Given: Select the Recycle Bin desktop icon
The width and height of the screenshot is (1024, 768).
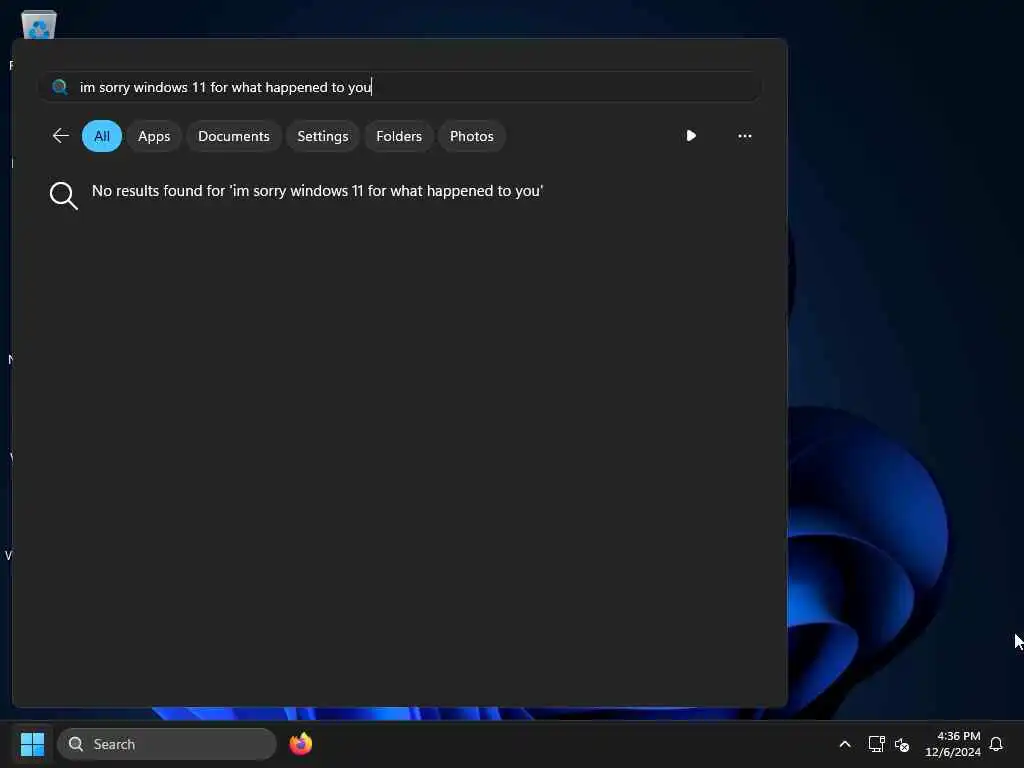Looking at the screenshot, I should click(x=39, y=25).
